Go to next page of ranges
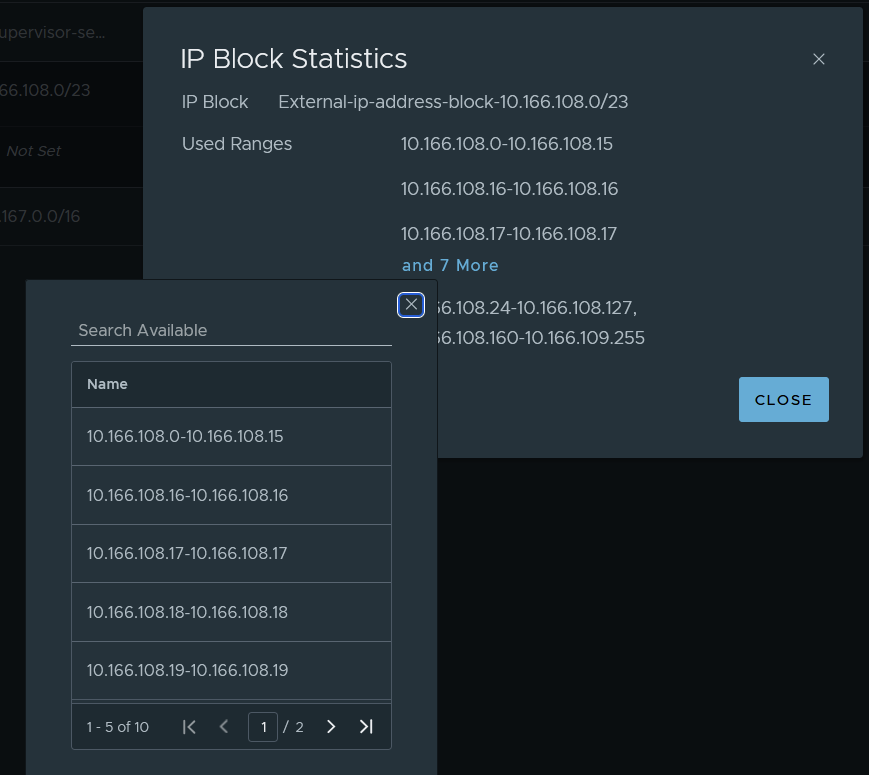This screenshot has width=869, height=775. (331, 727)
